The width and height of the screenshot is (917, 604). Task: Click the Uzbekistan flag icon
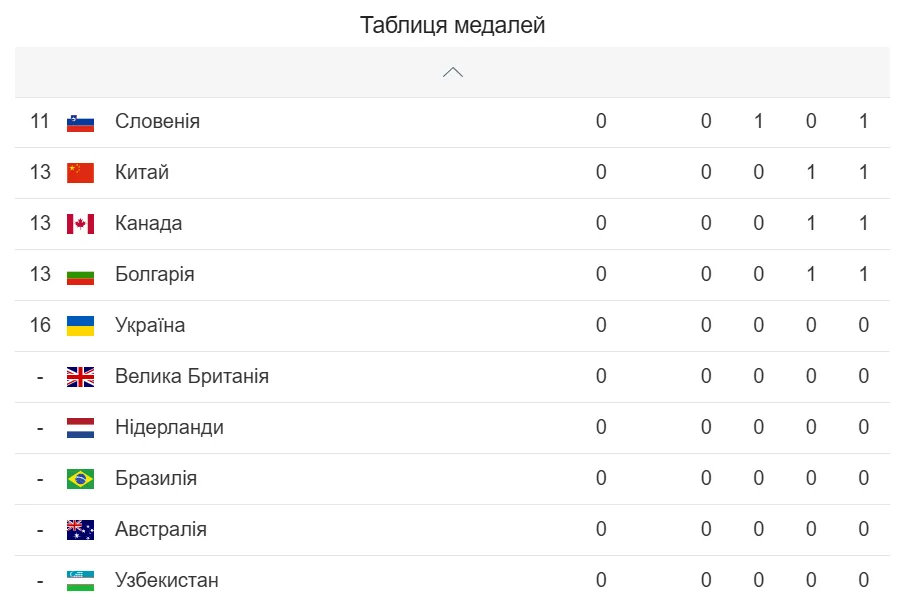click(80, 581)
